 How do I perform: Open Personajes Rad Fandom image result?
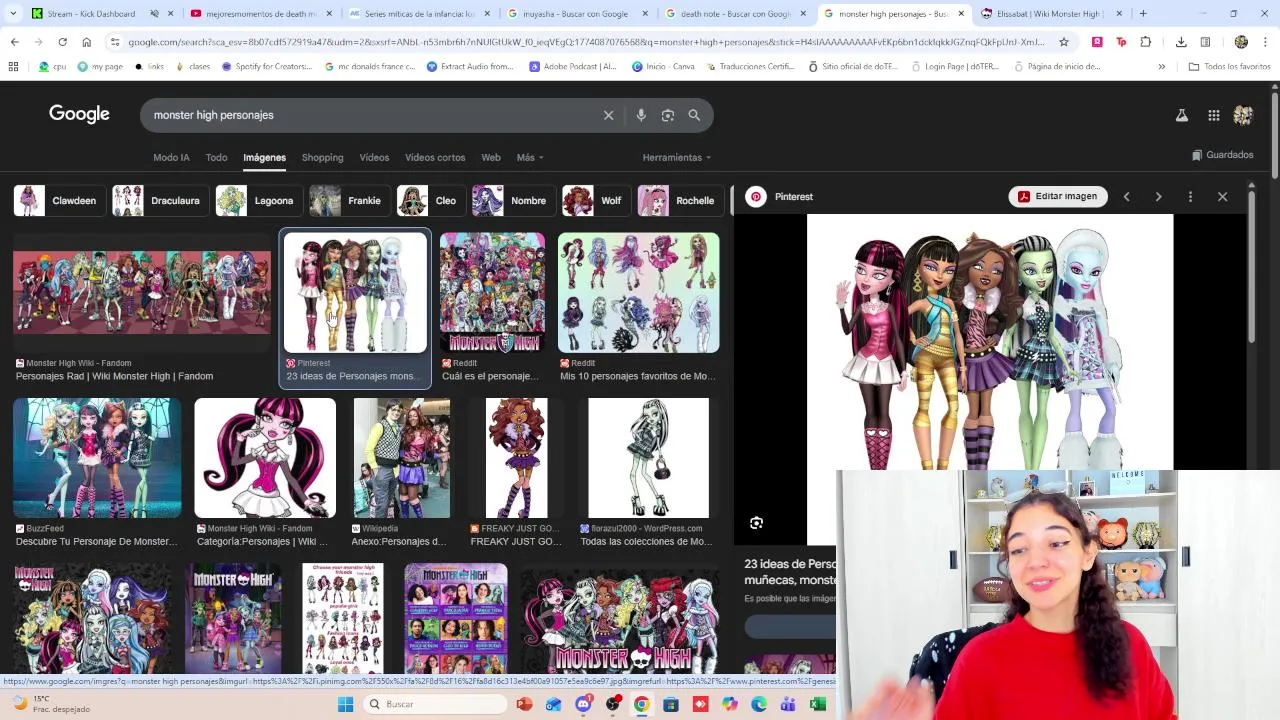(x=141, y=293)
